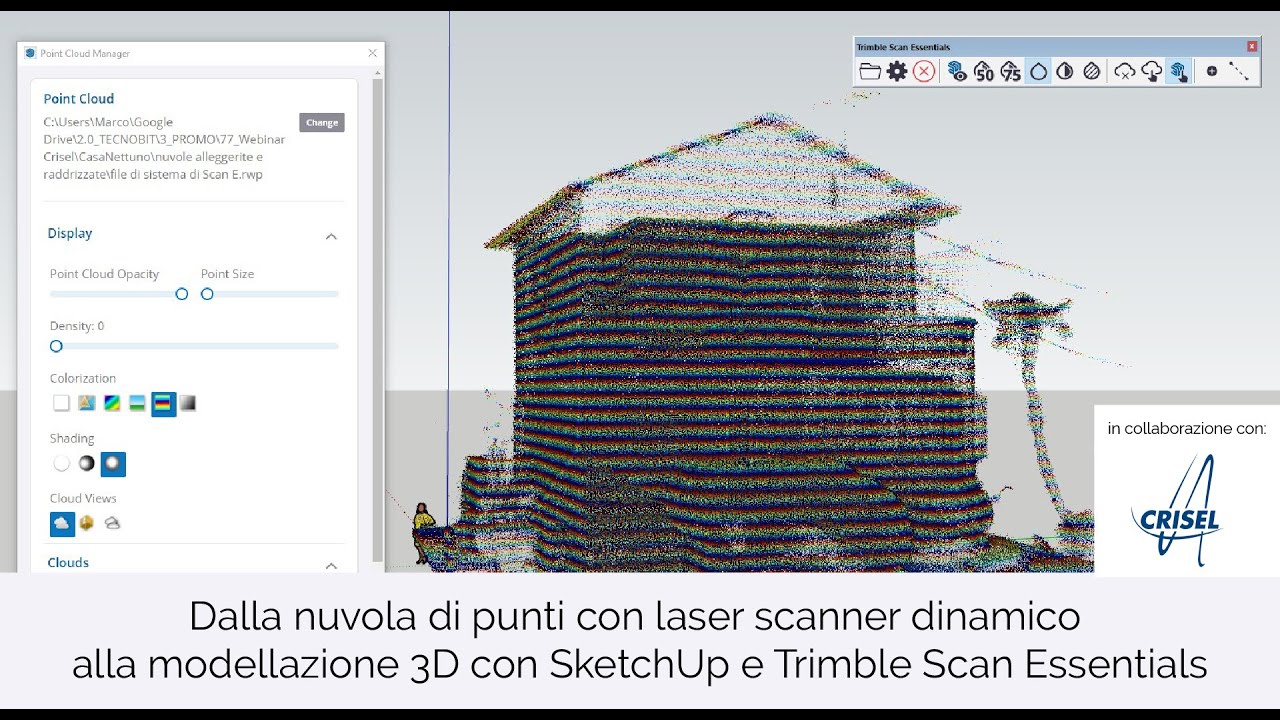Screen dimensions: 1280x720
Task: Select the outlined clouds view icon
Action: click(113, 523)
